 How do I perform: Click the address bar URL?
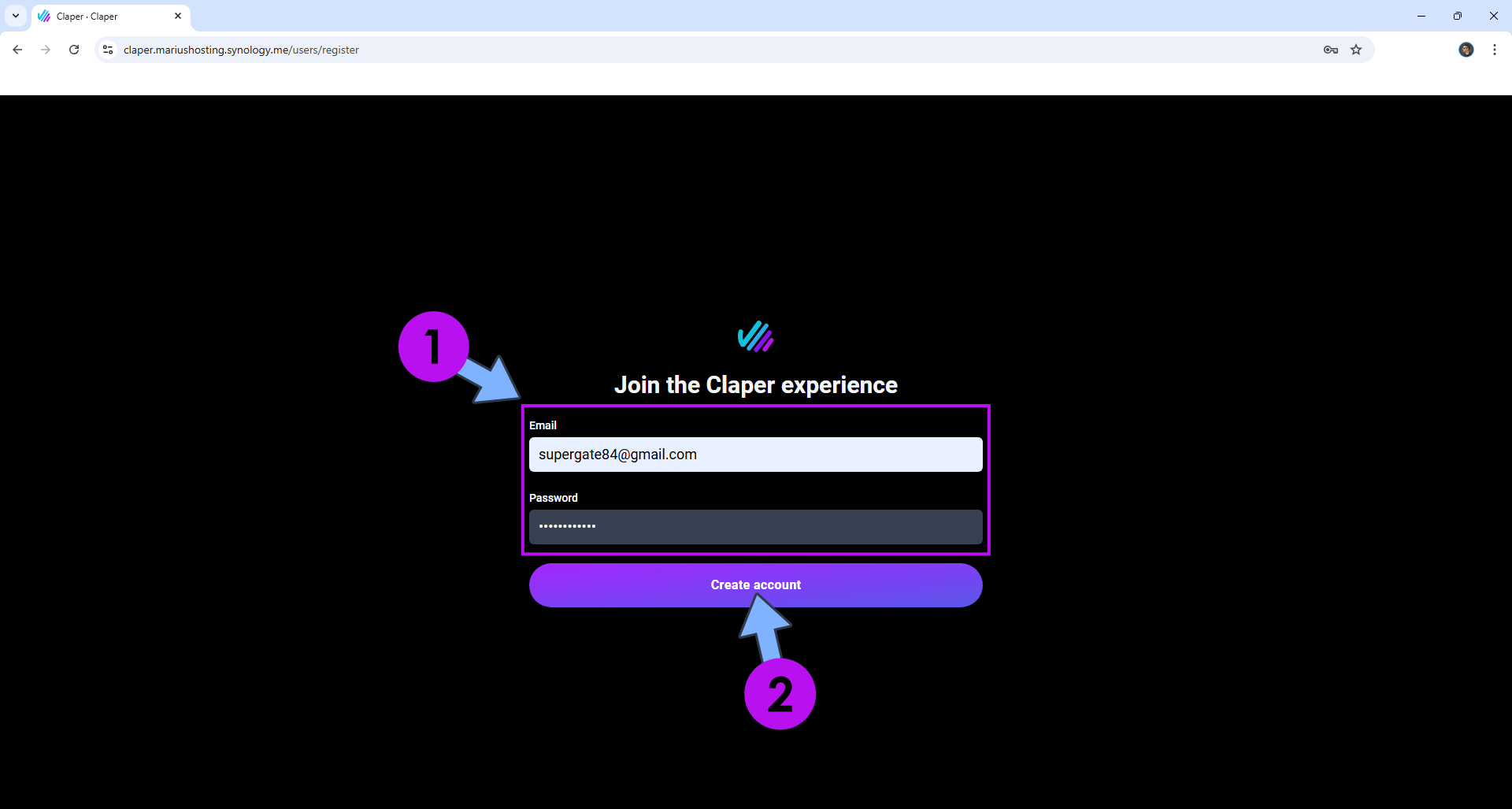pyautogui.click(x=241, y=50)
